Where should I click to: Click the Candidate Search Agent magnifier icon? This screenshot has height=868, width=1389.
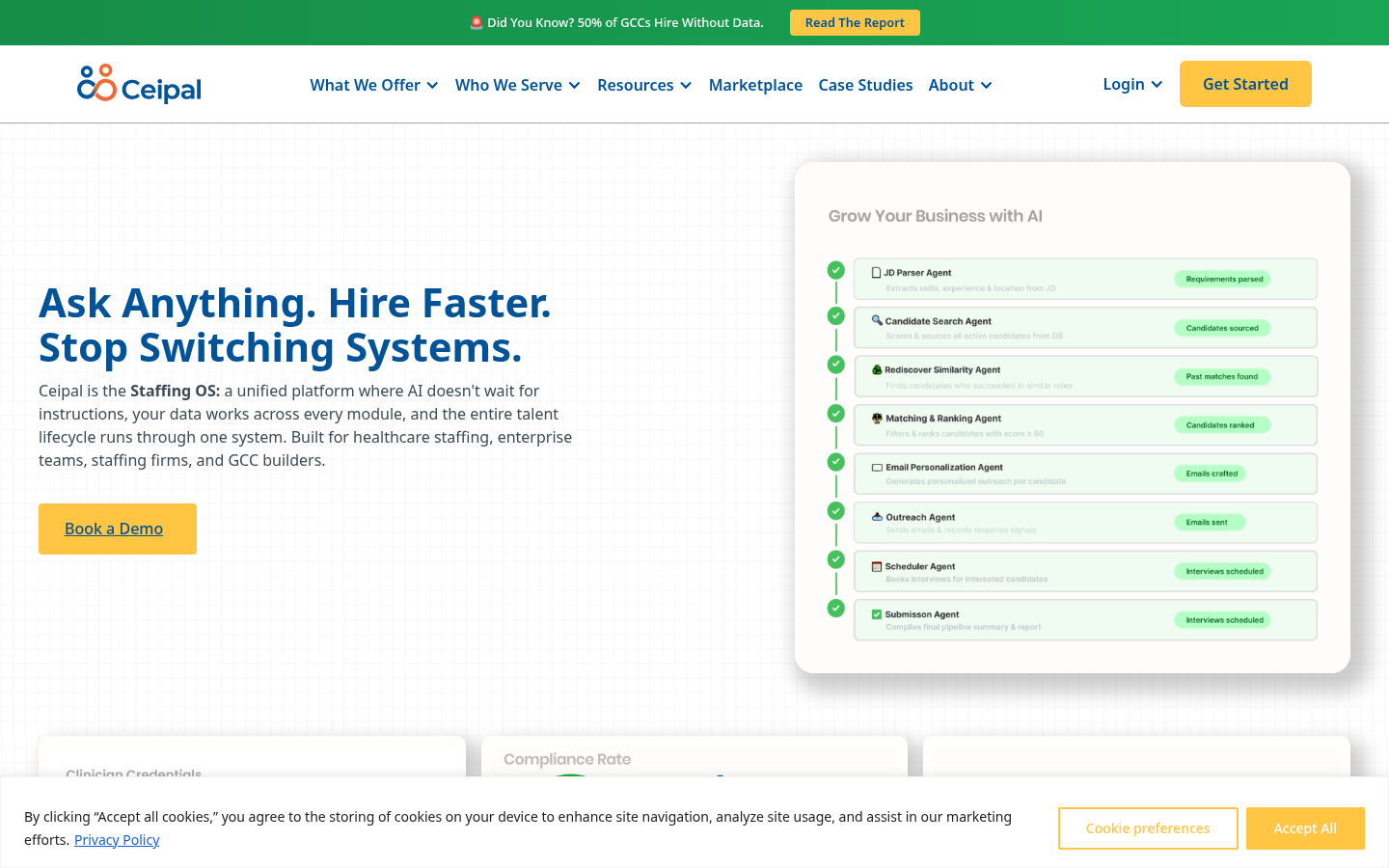pos(877,320)
